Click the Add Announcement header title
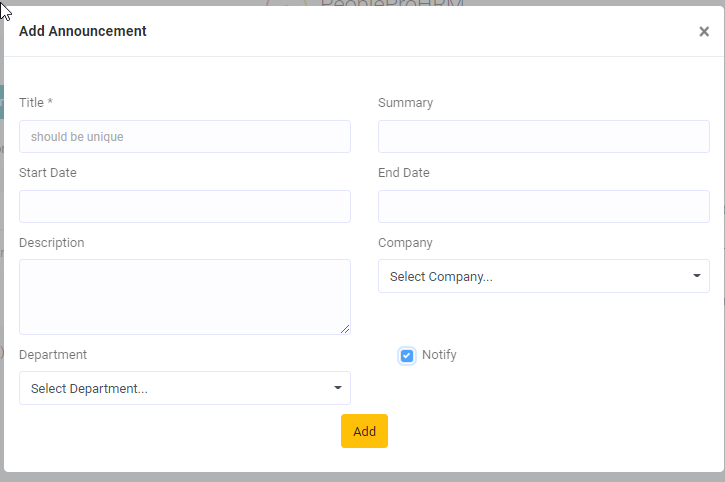This screenshot has height=482, width=725. click(83, 31)
